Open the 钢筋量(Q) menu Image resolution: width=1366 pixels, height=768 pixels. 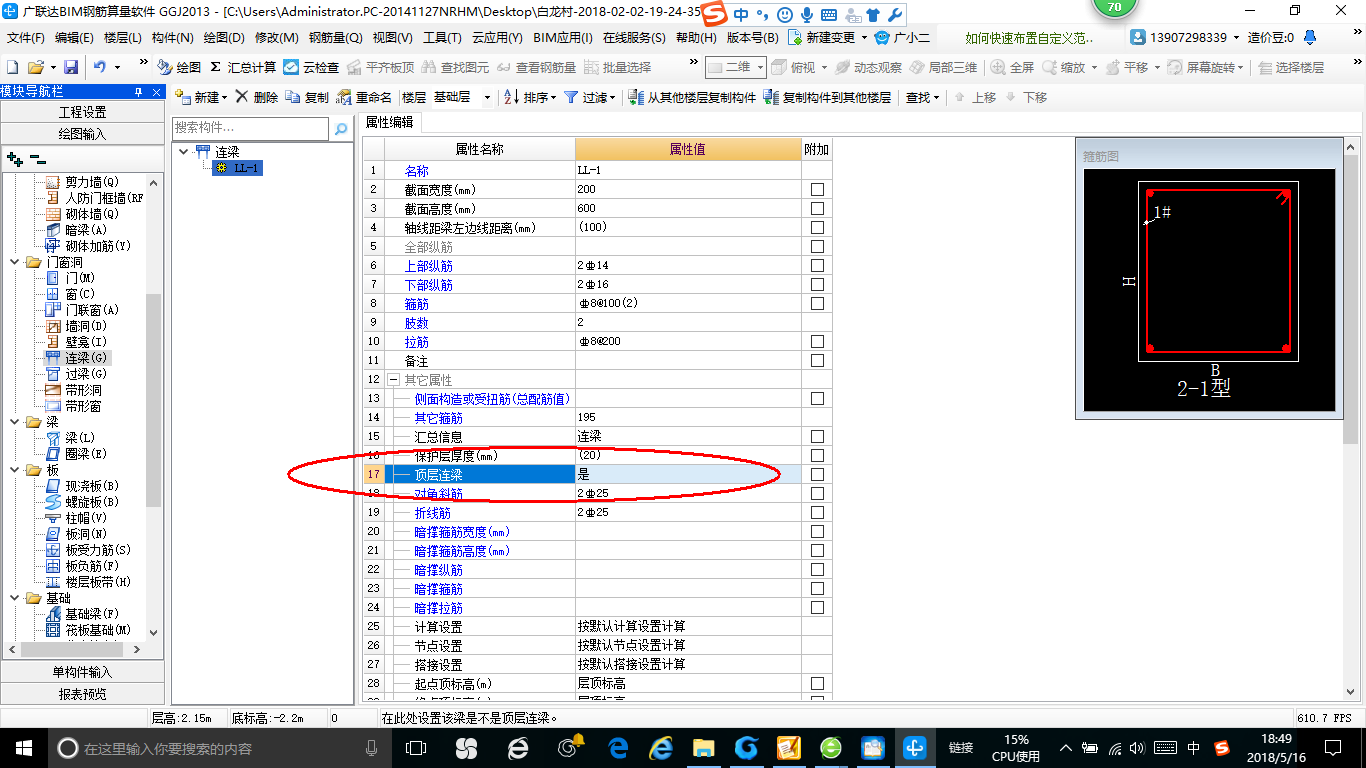point(335,38)
